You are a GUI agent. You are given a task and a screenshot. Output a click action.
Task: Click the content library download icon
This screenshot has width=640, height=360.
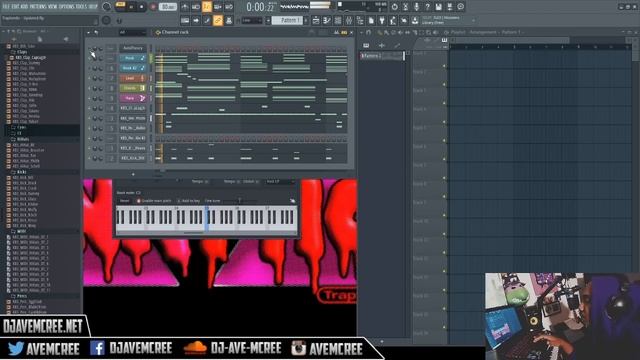(415, 20)
